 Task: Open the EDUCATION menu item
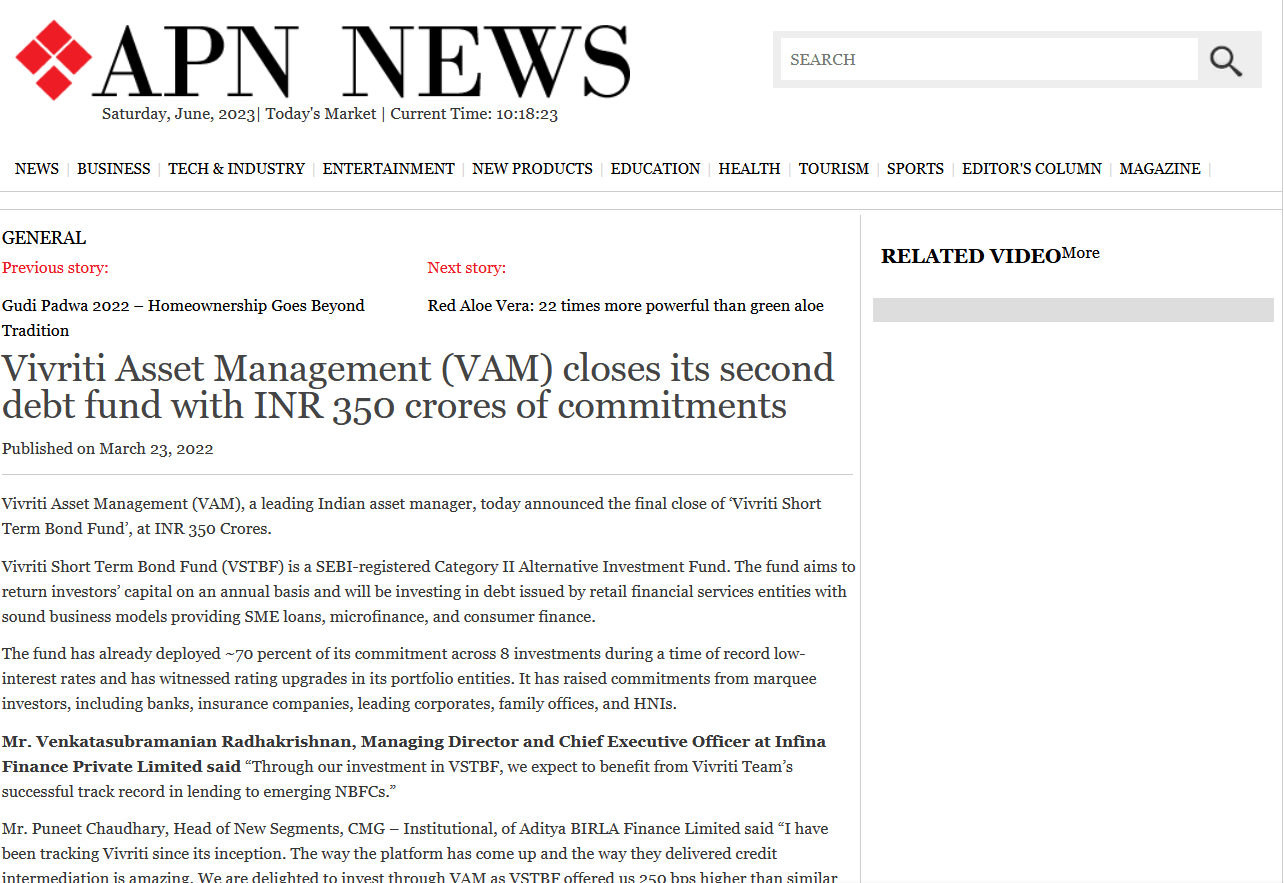[x=655, y=169]
